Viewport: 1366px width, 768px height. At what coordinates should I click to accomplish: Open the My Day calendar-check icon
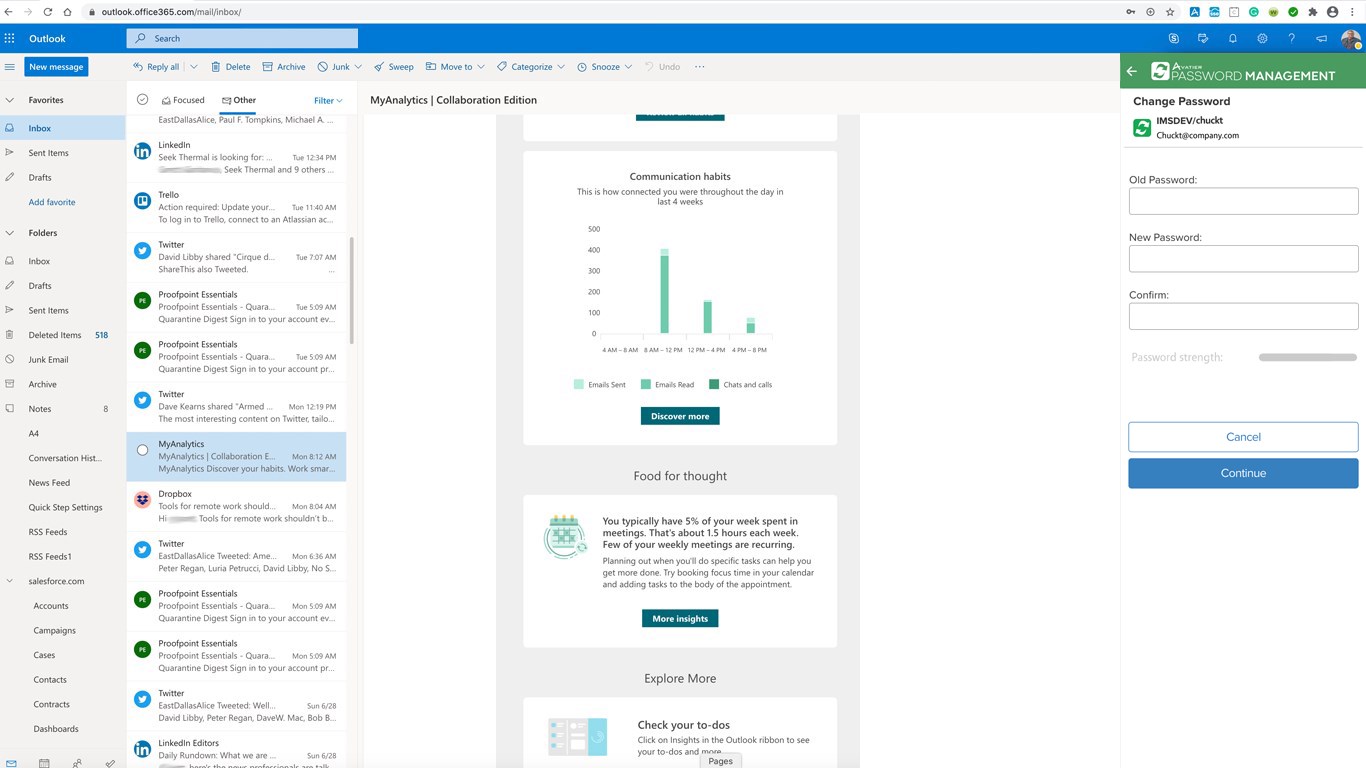pos(1203,38)
